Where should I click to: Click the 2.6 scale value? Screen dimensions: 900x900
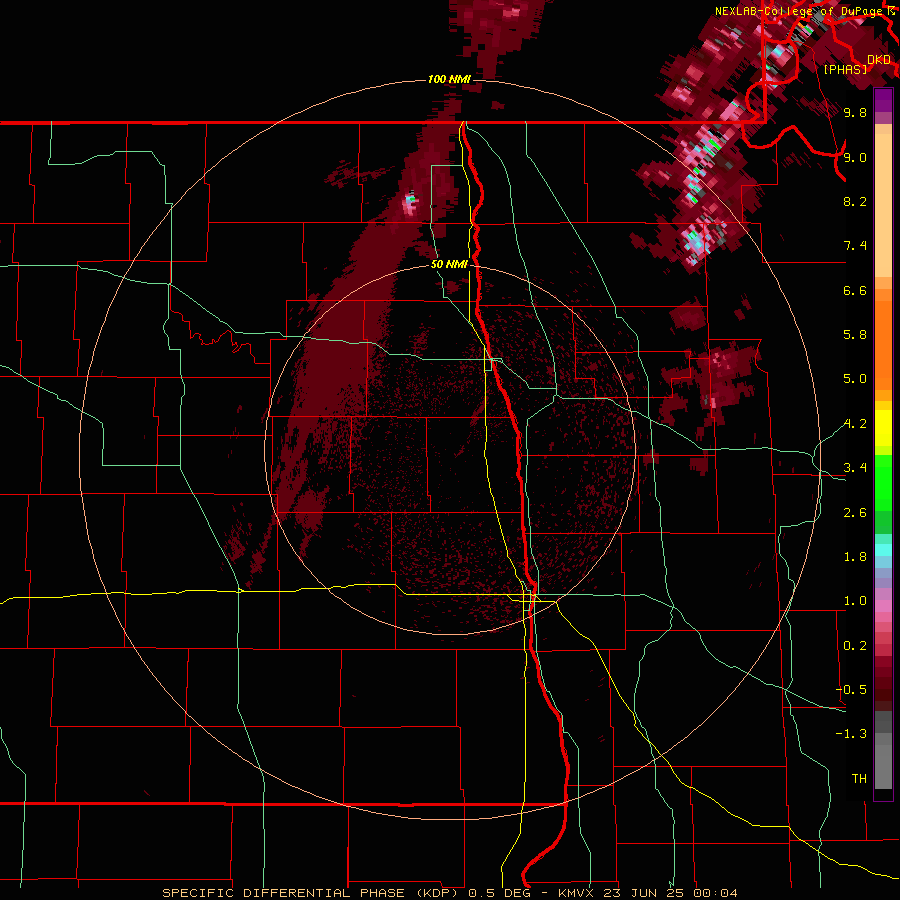[x=855, y=513]
